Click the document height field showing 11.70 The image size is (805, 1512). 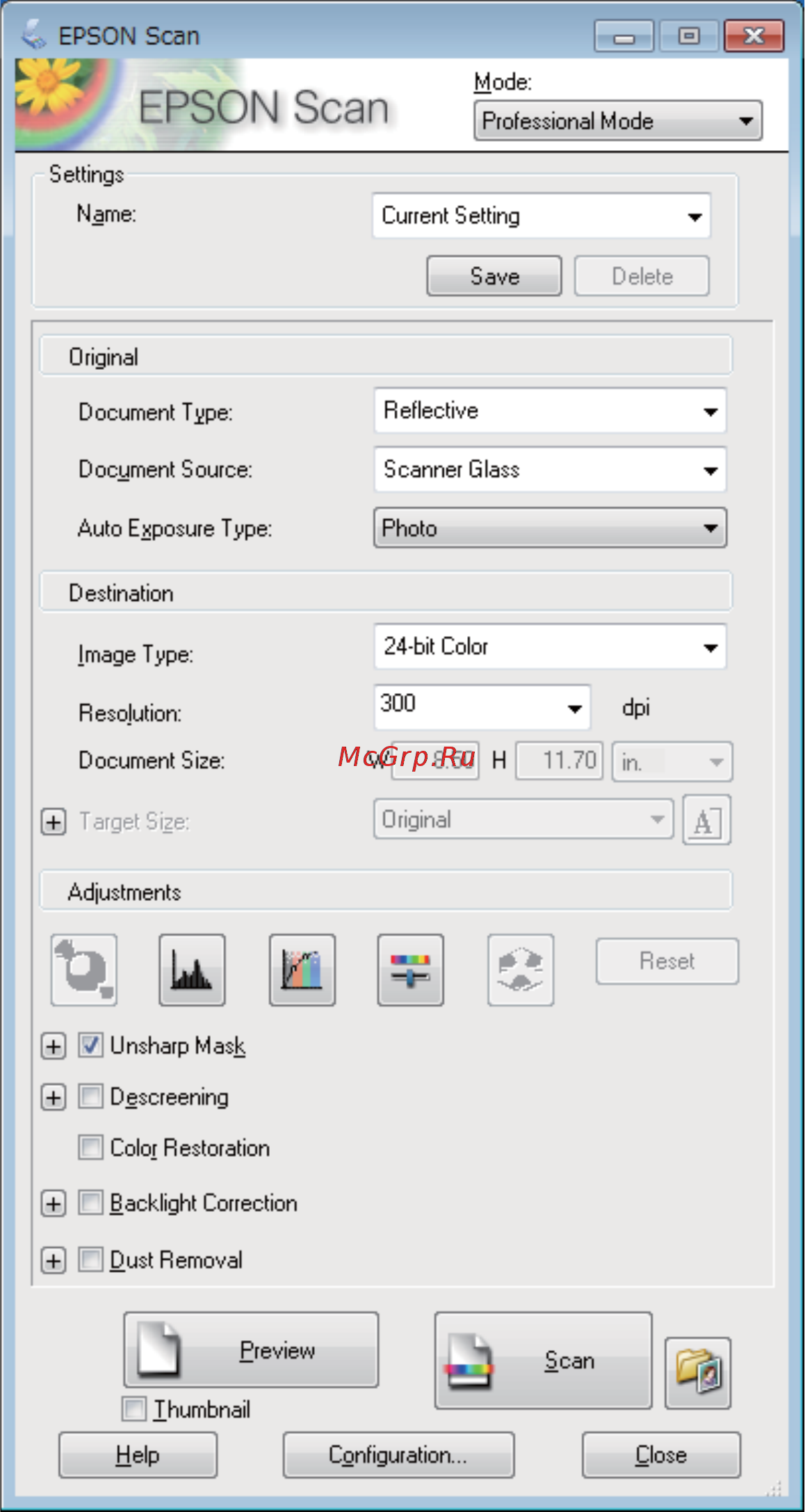click(559, 761)
